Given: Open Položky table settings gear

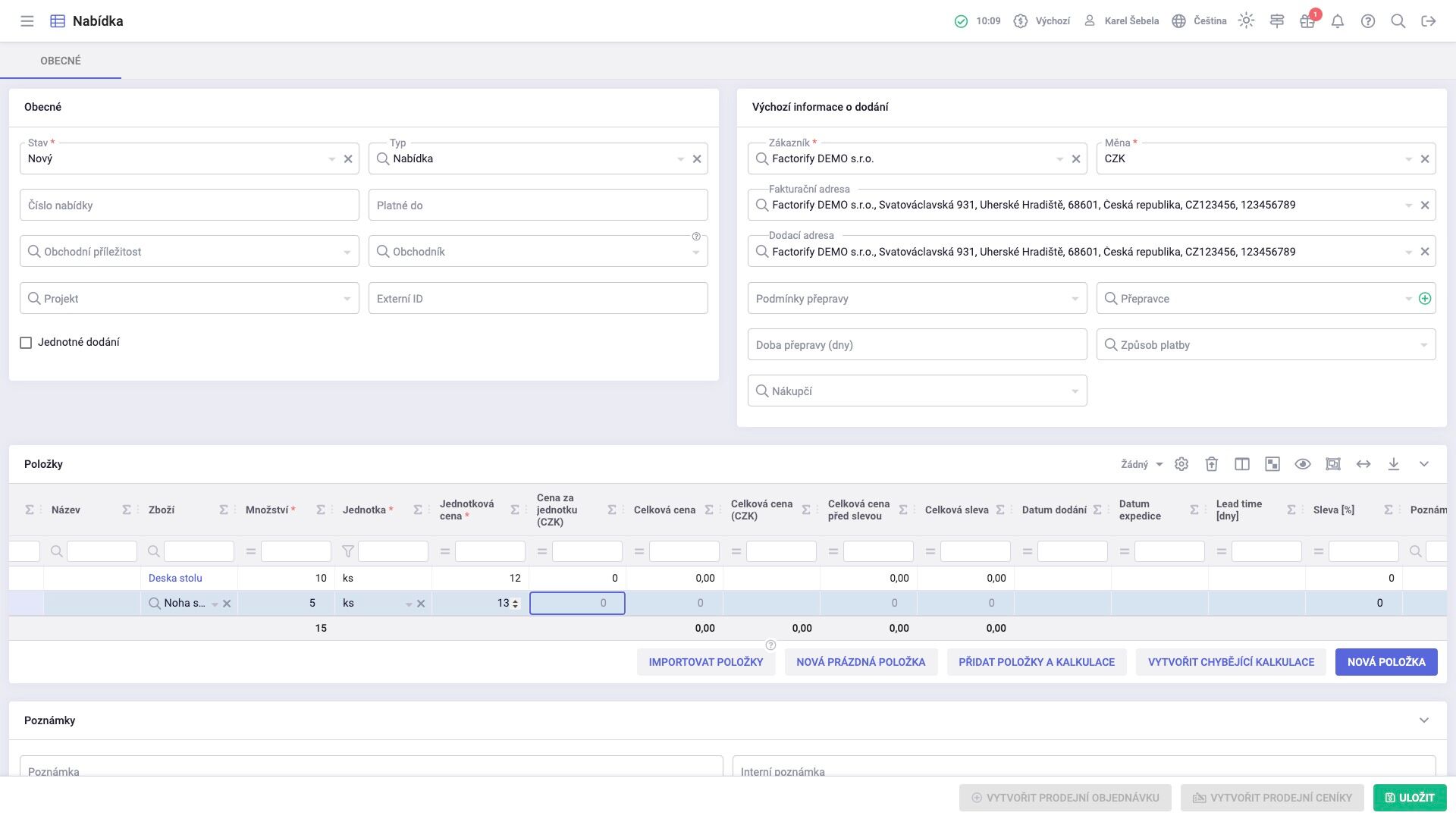Looking at the screenshot, I should [x=1181, y=464].
